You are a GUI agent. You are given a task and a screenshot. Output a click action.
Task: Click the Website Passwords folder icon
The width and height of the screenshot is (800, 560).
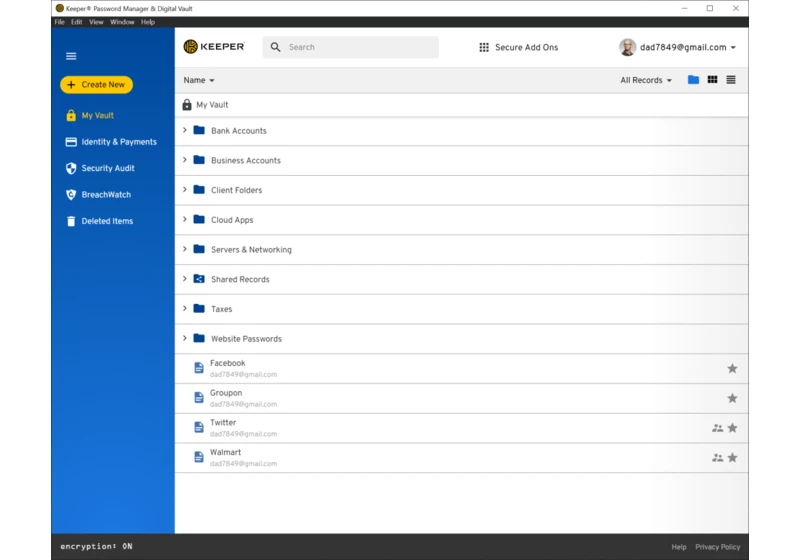coord(199,338)
